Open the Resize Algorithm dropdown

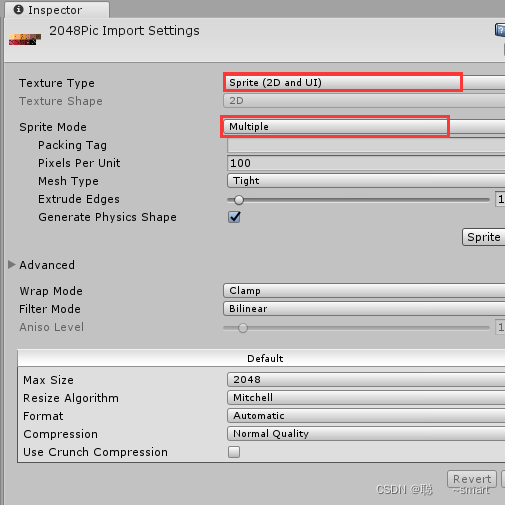pos(366,398)
